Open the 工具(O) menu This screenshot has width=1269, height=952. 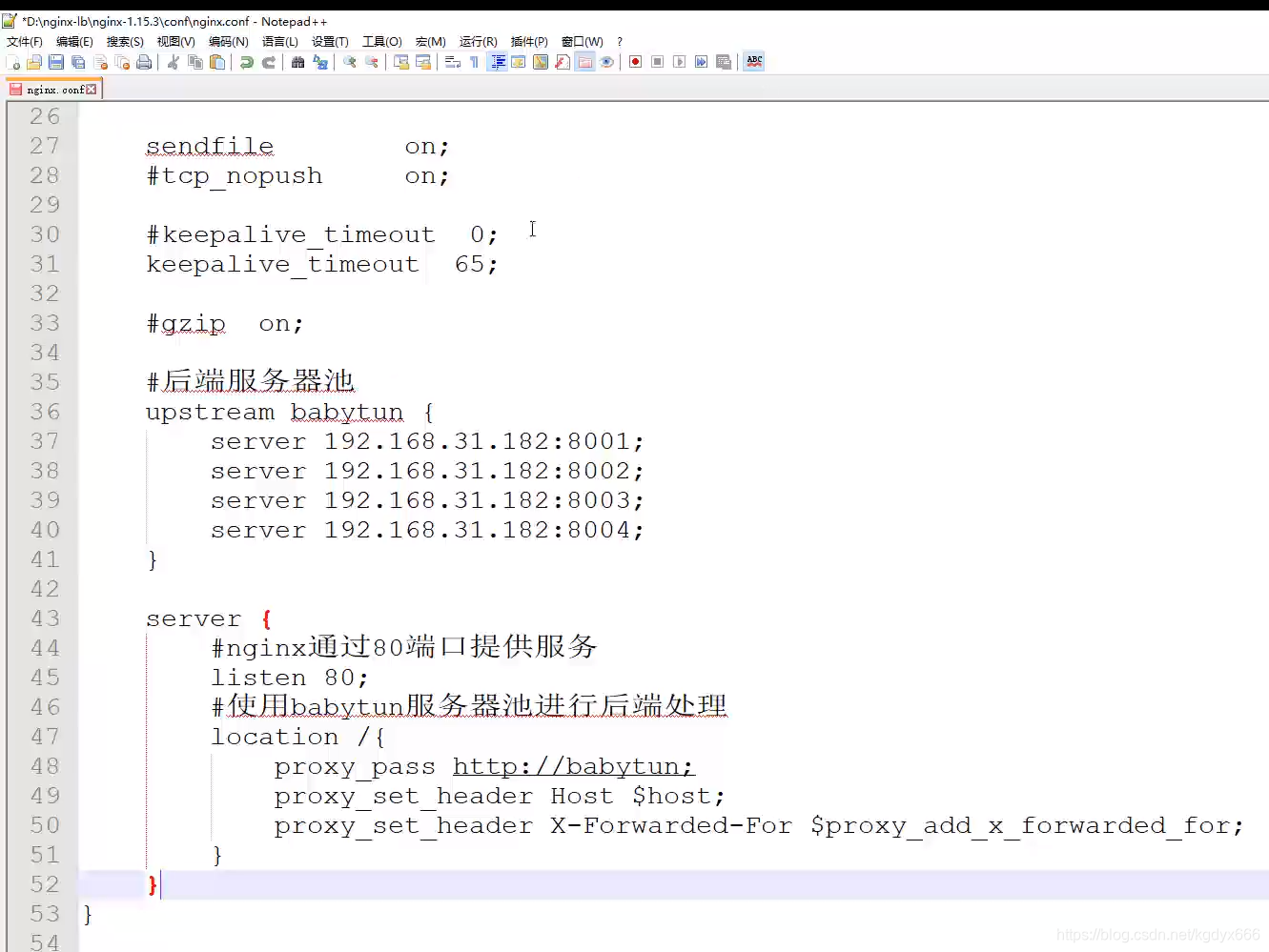pos(381,42)
